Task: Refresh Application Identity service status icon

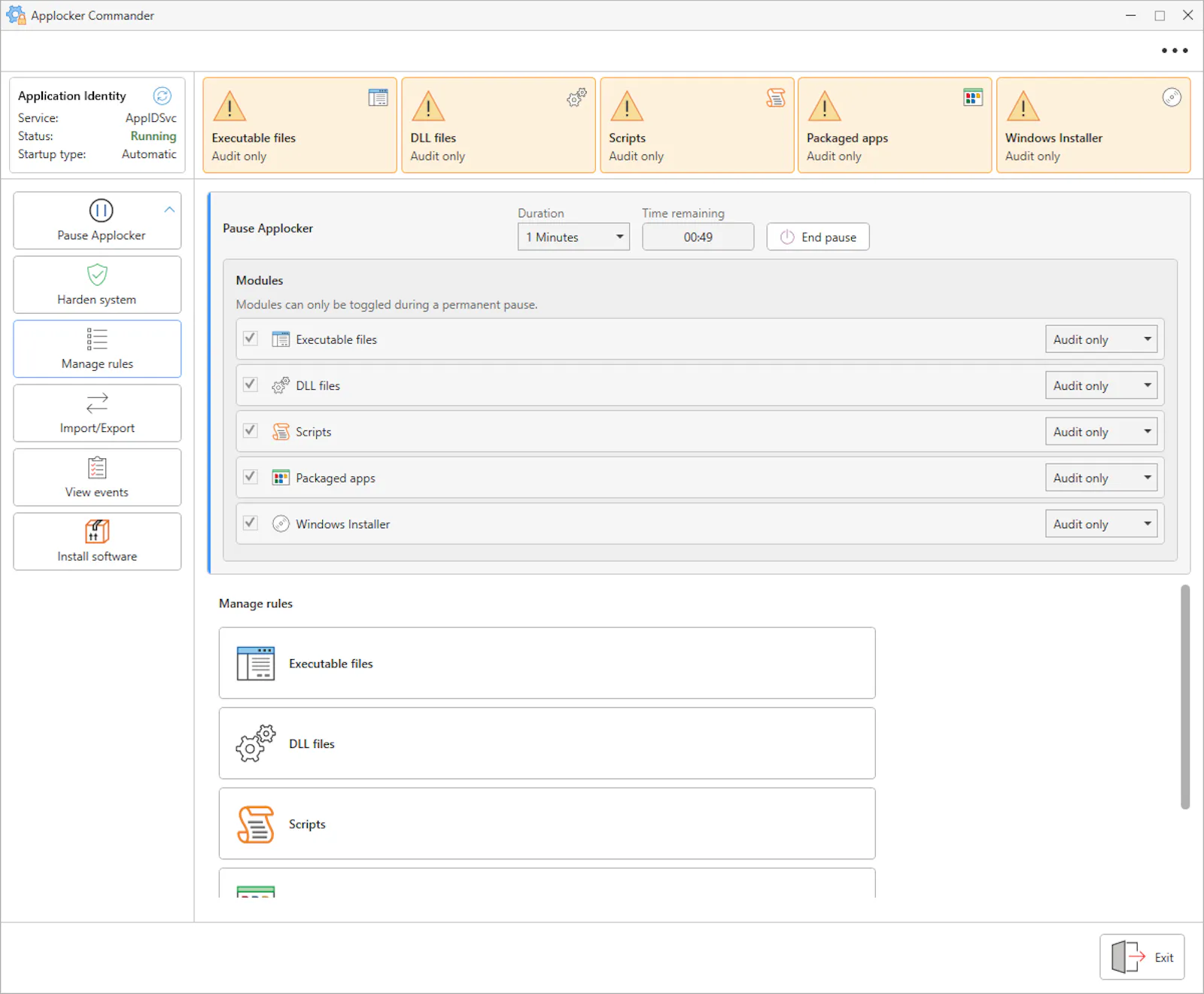Action: pyautogui.click(x=162, y=96)
